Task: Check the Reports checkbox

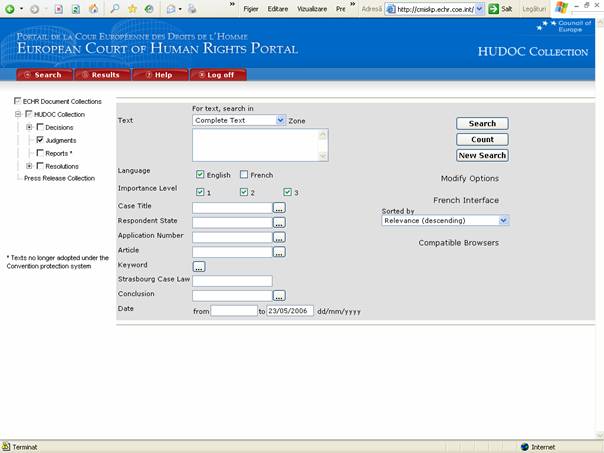Action: (x=40, y=153)
